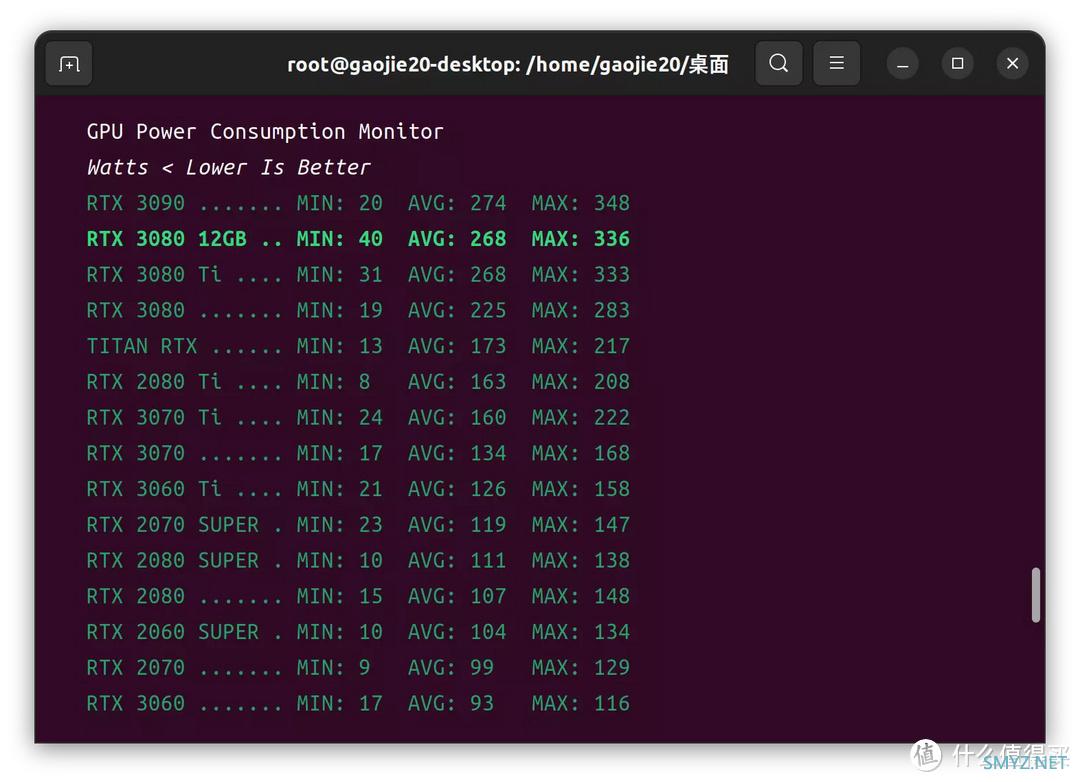Open a new terminal tab

click(x=69, y=64)
